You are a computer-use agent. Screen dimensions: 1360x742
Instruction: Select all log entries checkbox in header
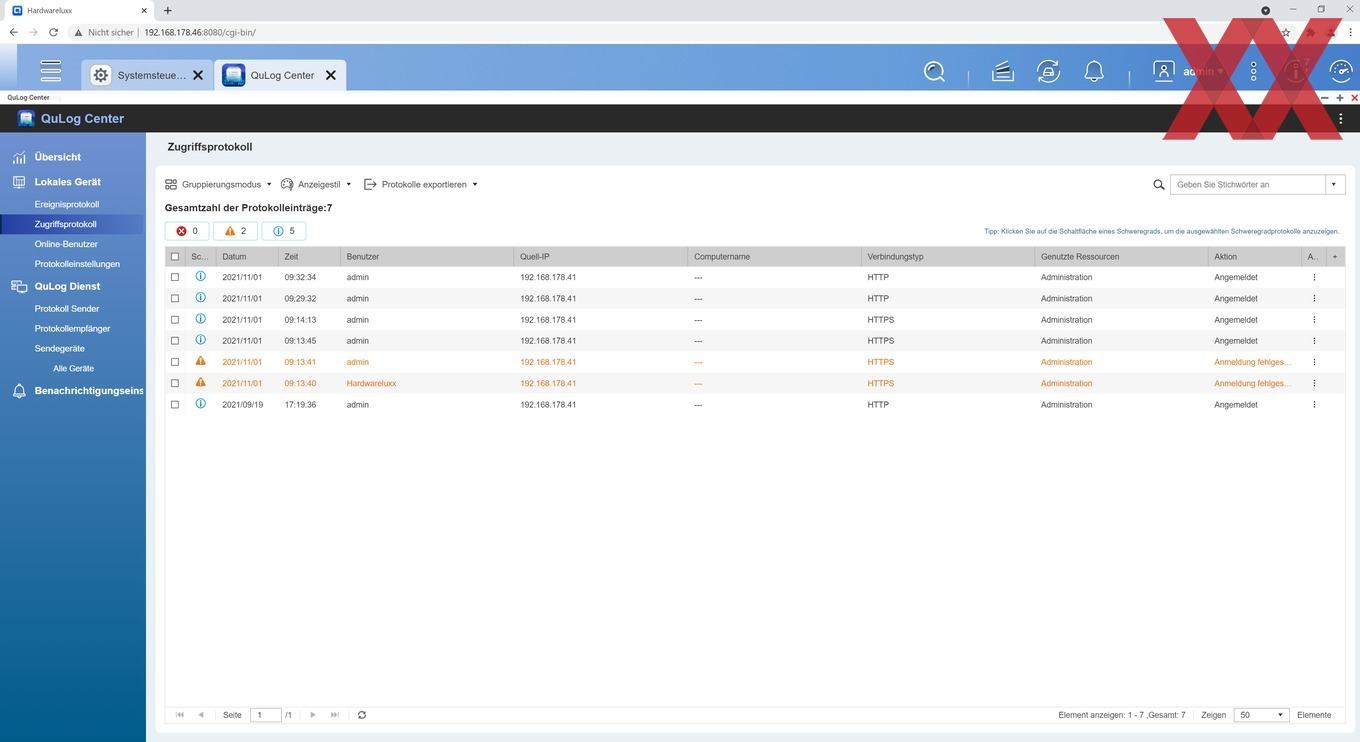tap(175, 257)
